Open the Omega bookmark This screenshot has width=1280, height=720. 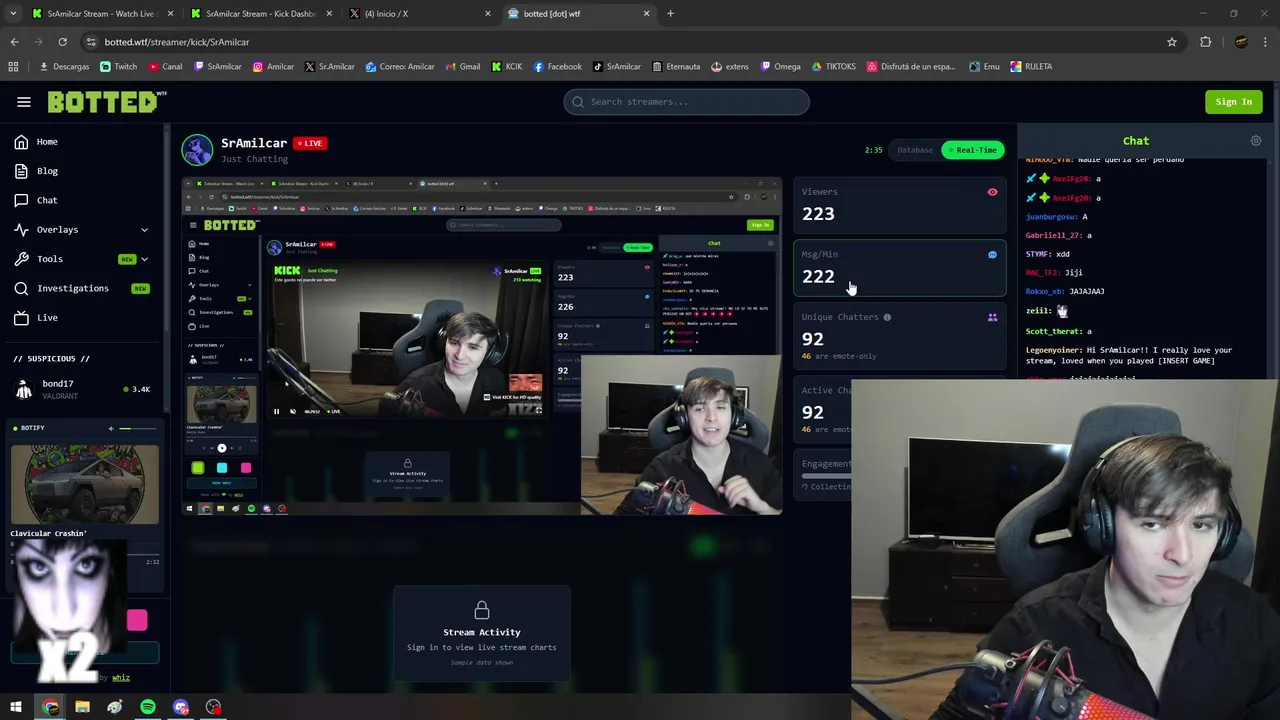point(781,67)
